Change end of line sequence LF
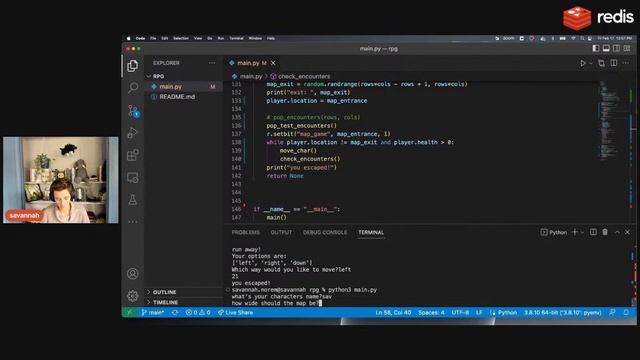 (479, 313)
